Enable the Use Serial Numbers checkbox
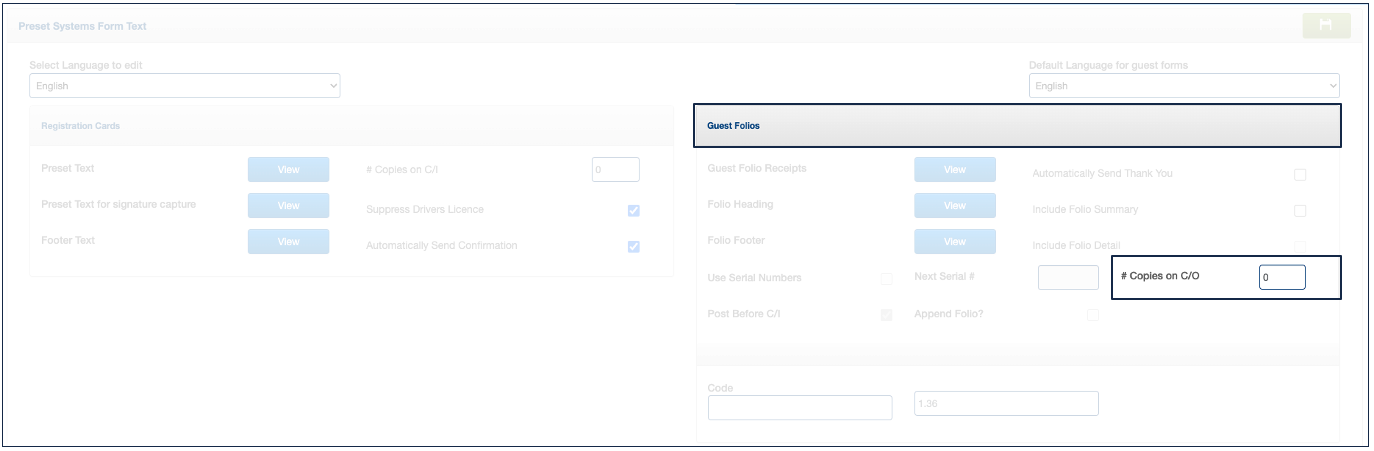Image resolution: width=1374 pixels, height=451 pixels. pyautogui.click(x=886, y=279)
